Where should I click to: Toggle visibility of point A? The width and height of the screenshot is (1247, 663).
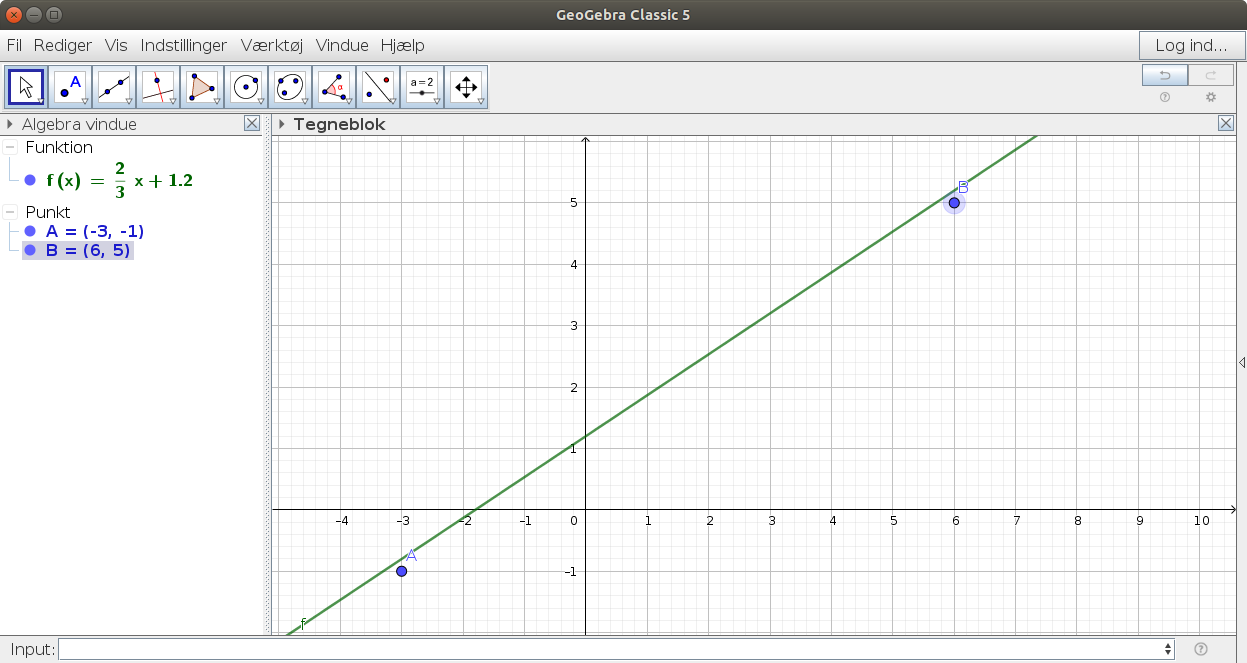[30, 231]
